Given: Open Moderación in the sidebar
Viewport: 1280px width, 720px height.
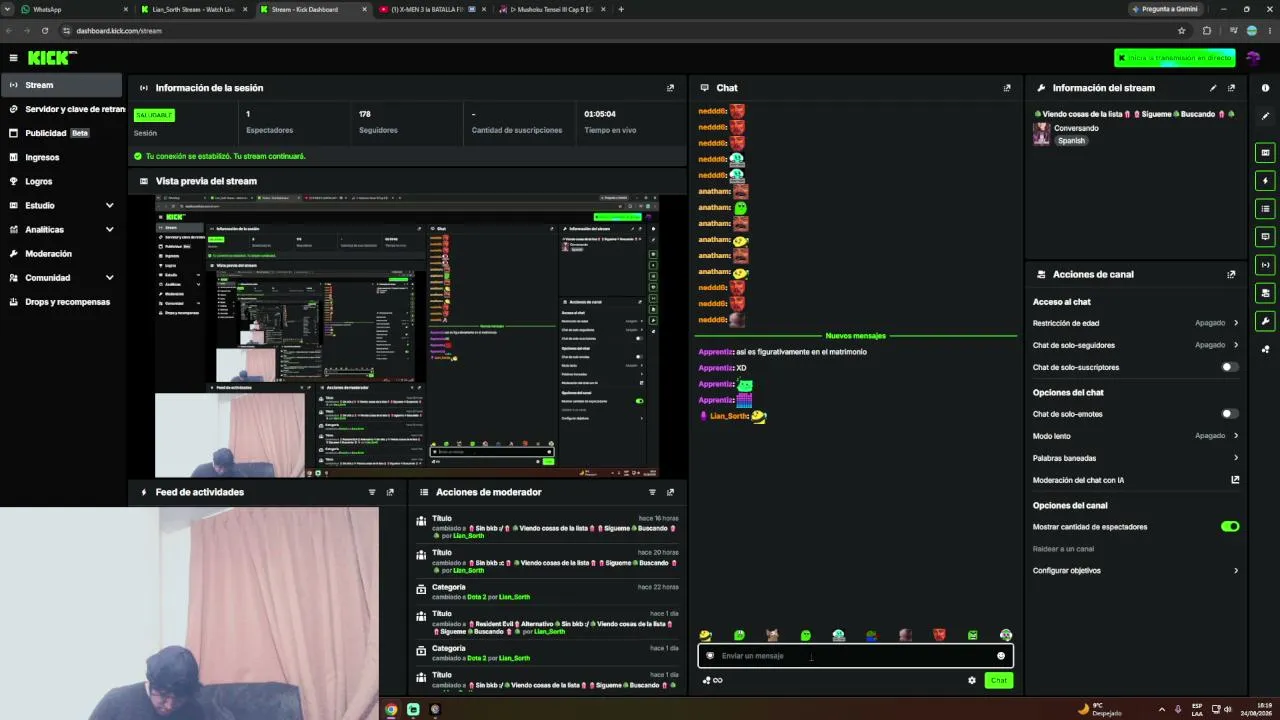Looking at the screenshot, I should pyautogui.click(x=61, y=254).
